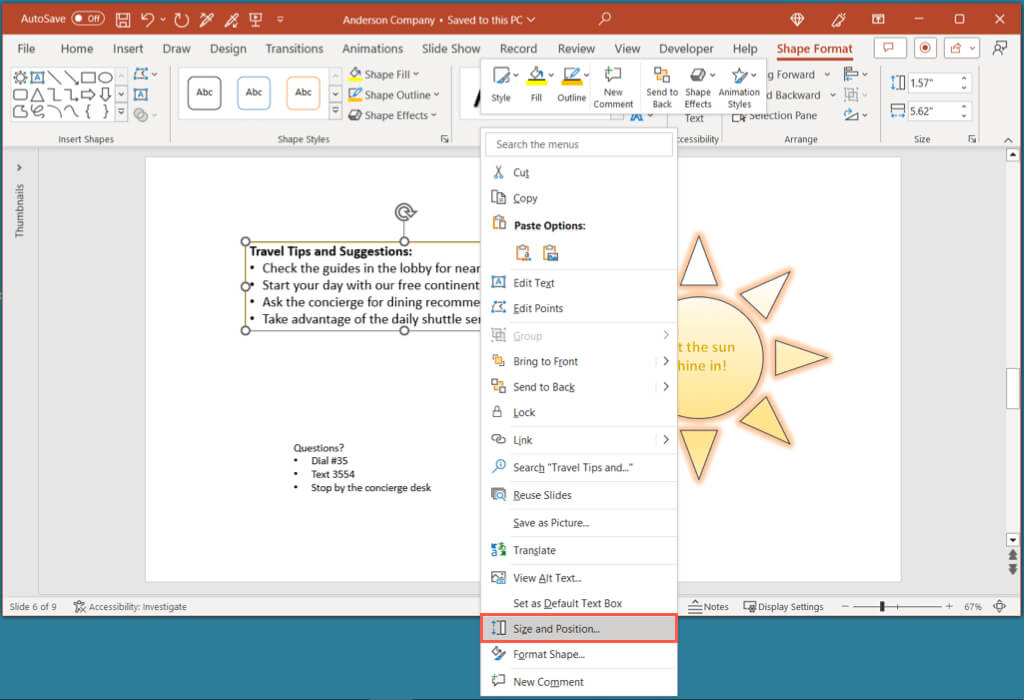
Task: Open Animation Styles in mini toolbar
Action: pos(739,86)
